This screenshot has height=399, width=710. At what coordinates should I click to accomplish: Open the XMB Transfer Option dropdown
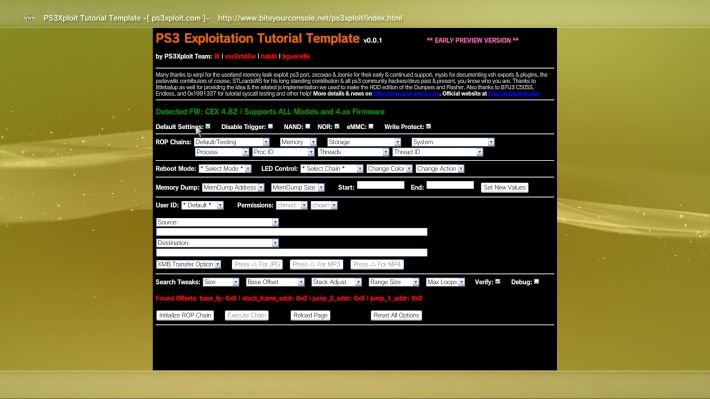coord(188,264)
